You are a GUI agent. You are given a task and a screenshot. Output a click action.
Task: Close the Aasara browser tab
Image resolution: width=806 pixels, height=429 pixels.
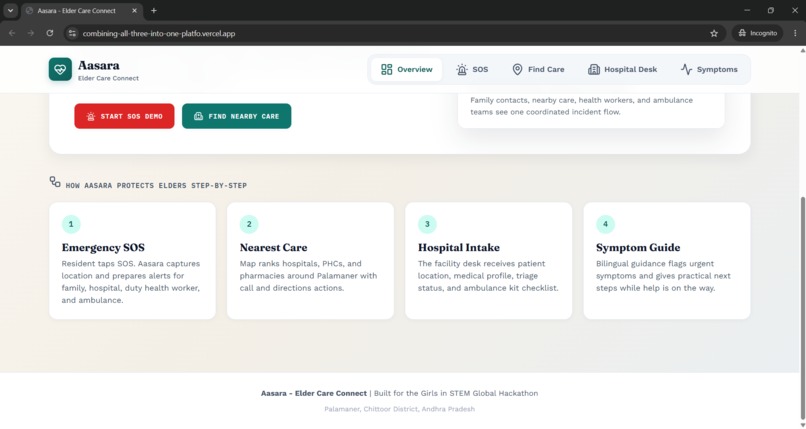click(x=135, y=10)
